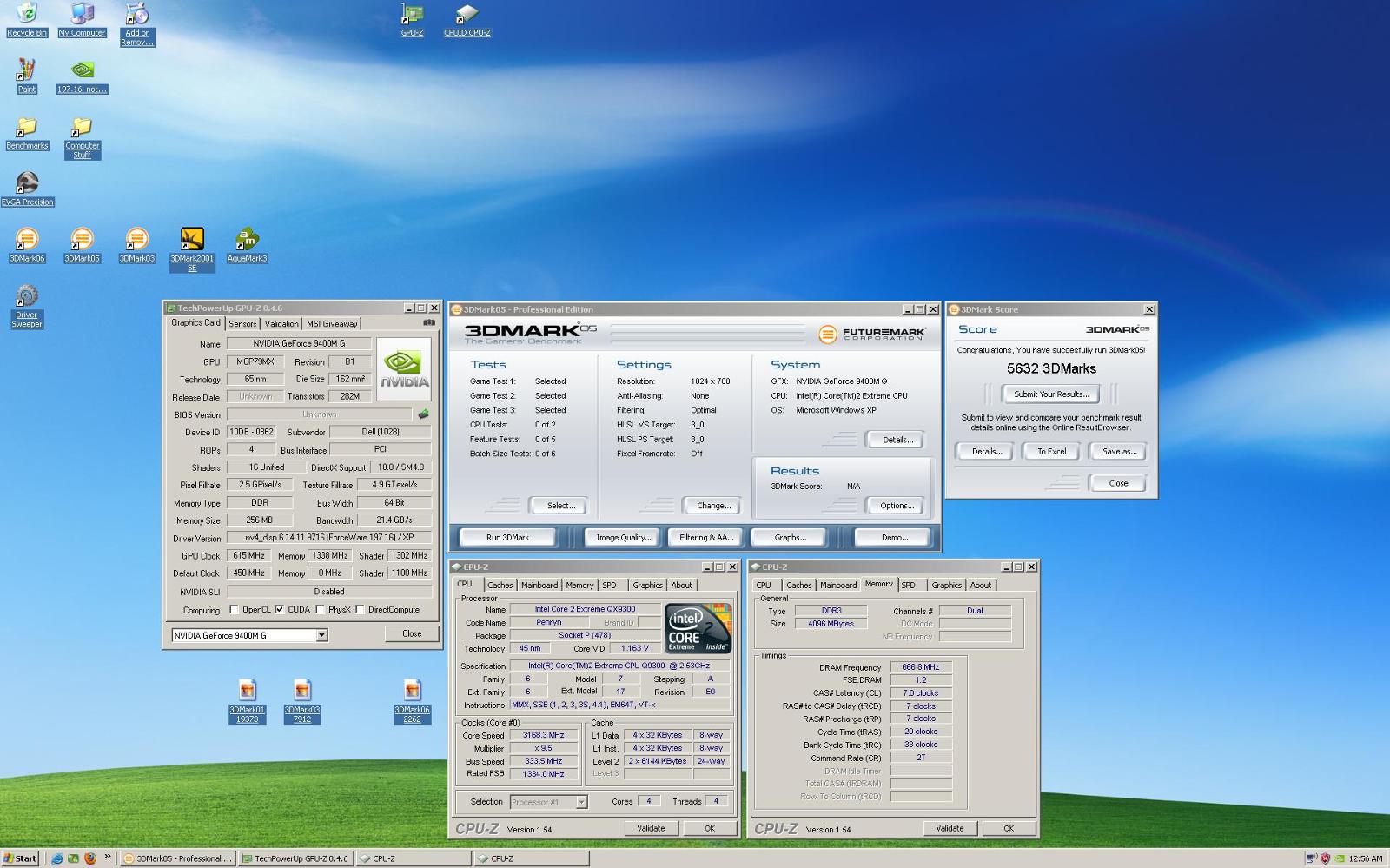Launch the 3DMark03 desktop shortcut
This screenshot has width=1390, height=868.
click(x=136, y=245)
